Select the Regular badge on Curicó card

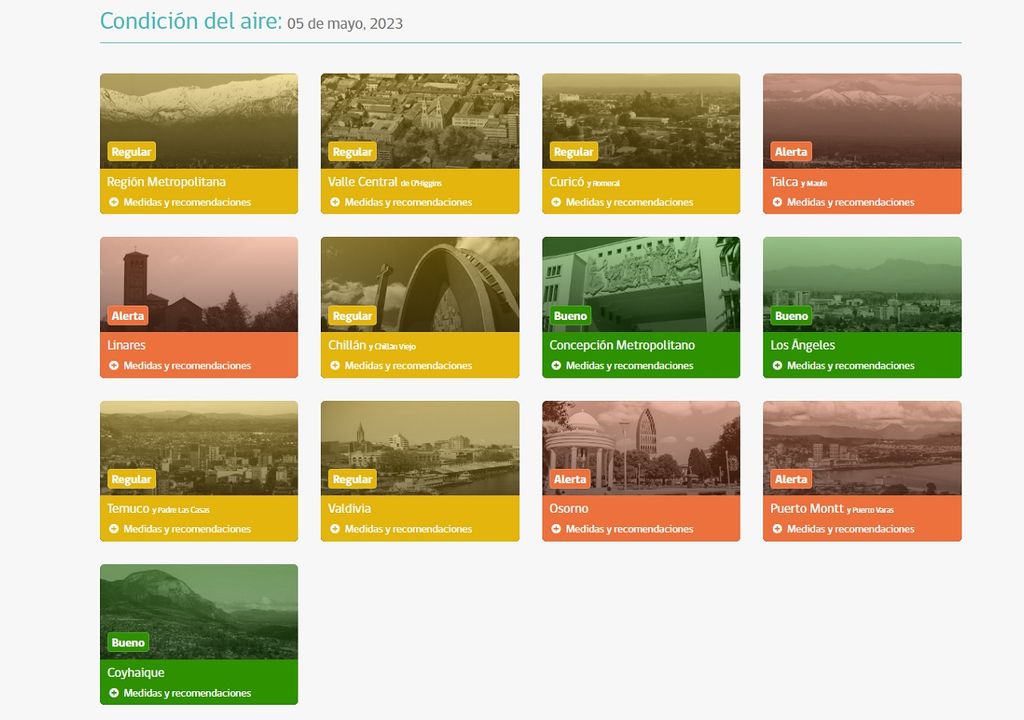[x=573, y=151]
